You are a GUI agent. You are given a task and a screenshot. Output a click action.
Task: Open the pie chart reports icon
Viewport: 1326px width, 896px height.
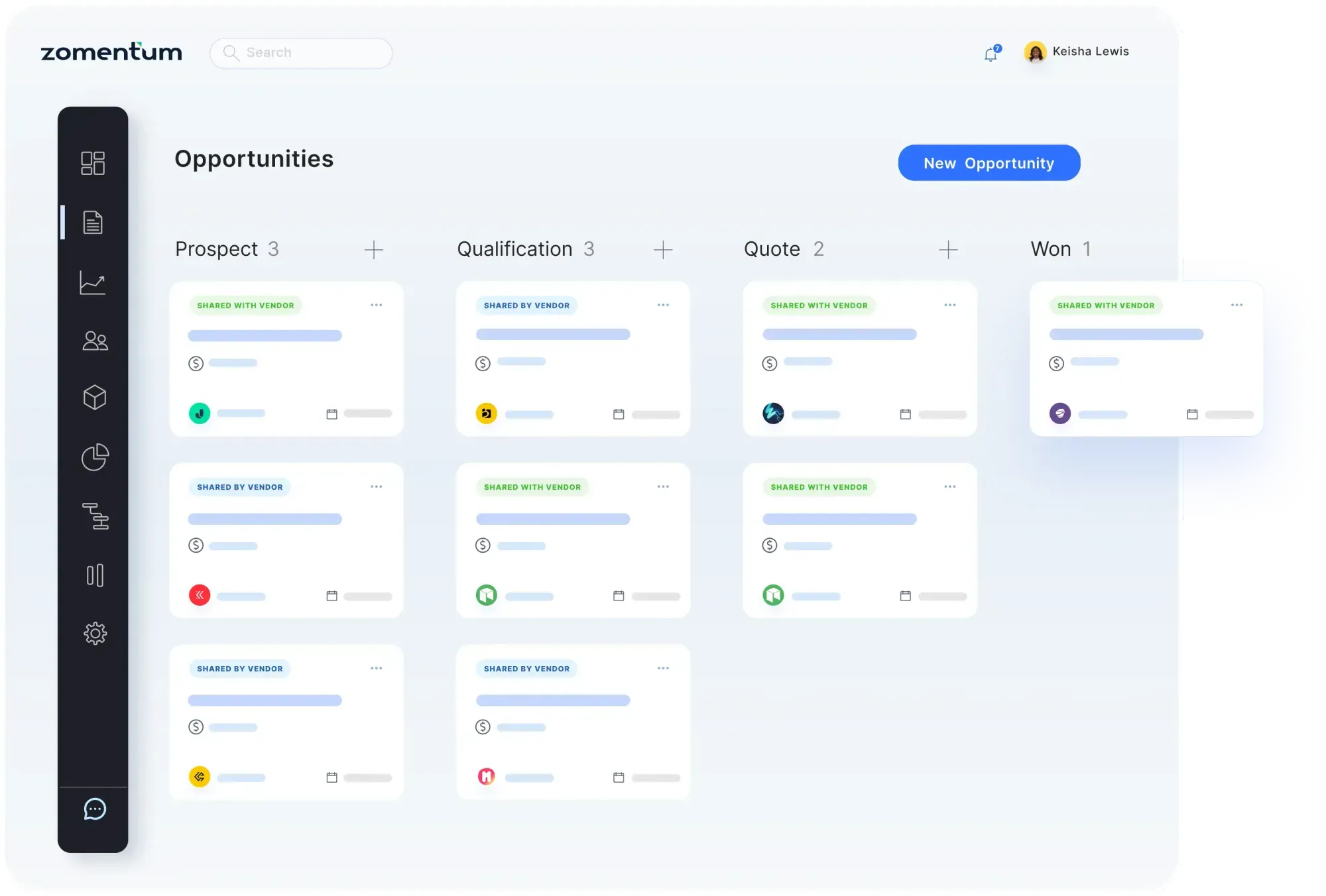[94, 457]
